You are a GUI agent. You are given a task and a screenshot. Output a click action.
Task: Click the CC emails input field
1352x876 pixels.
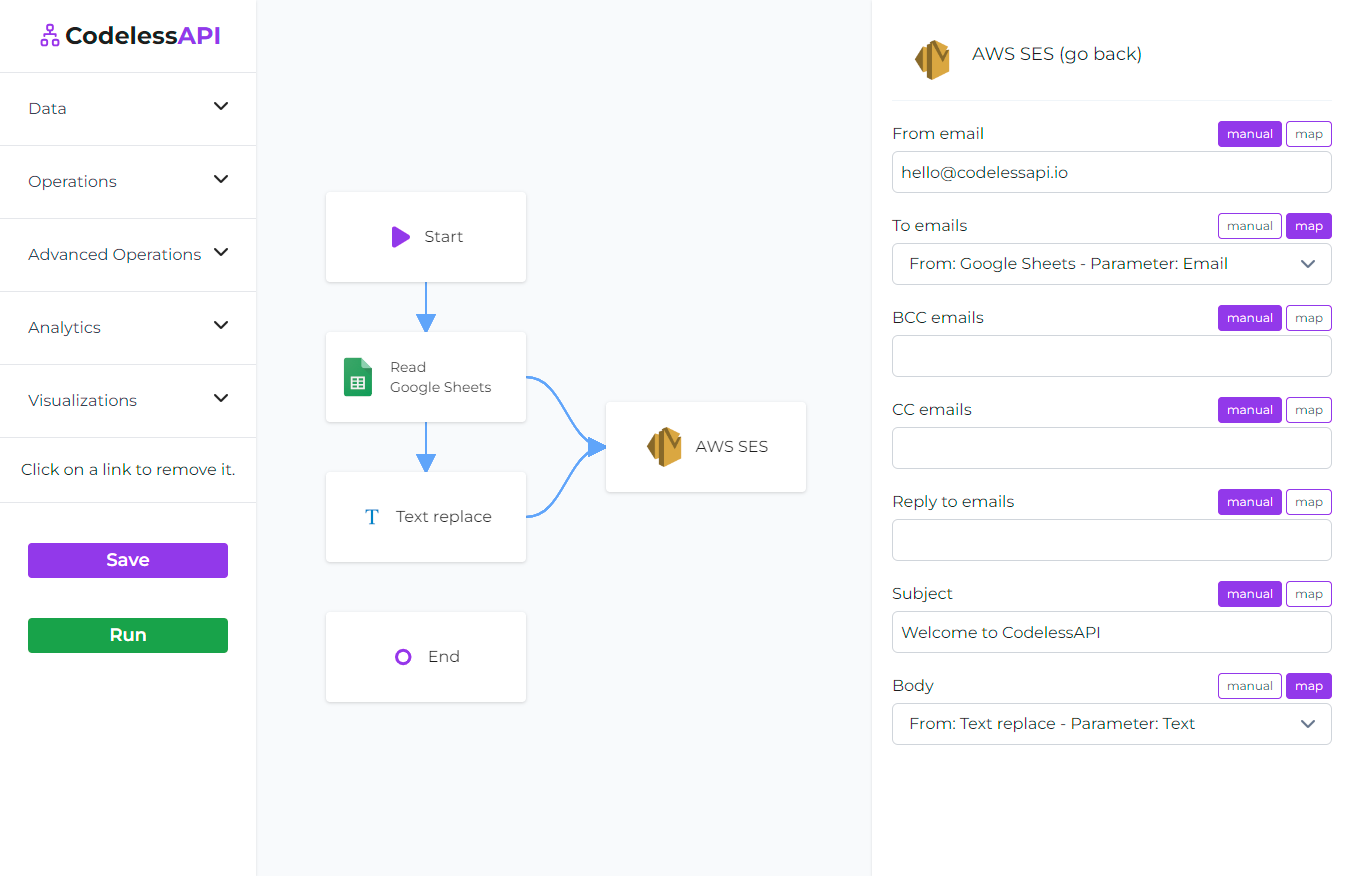(1112, 448)
